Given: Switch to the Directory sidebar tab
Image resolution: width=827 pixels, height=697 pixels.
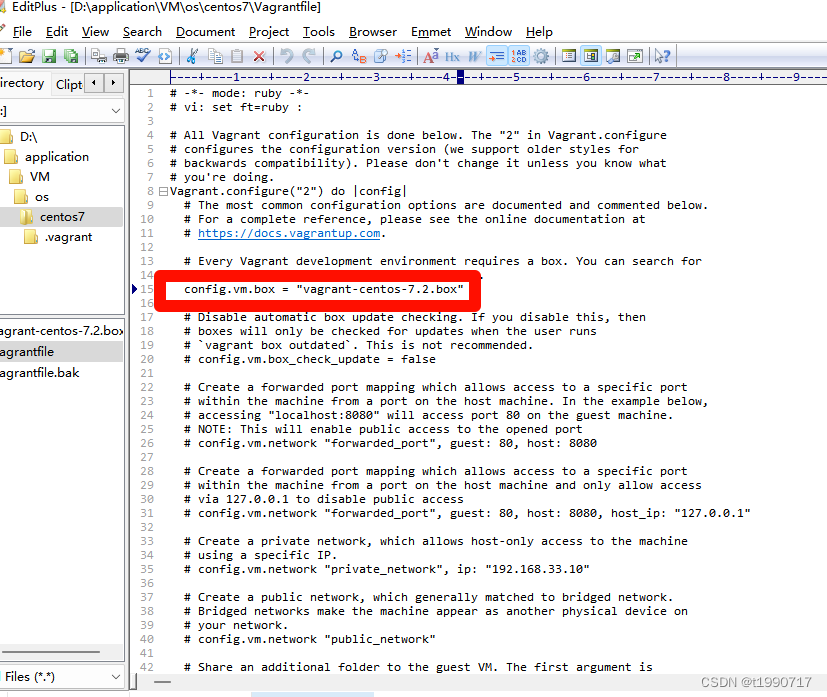Looking at the screenshot, I should coord(23,83).
